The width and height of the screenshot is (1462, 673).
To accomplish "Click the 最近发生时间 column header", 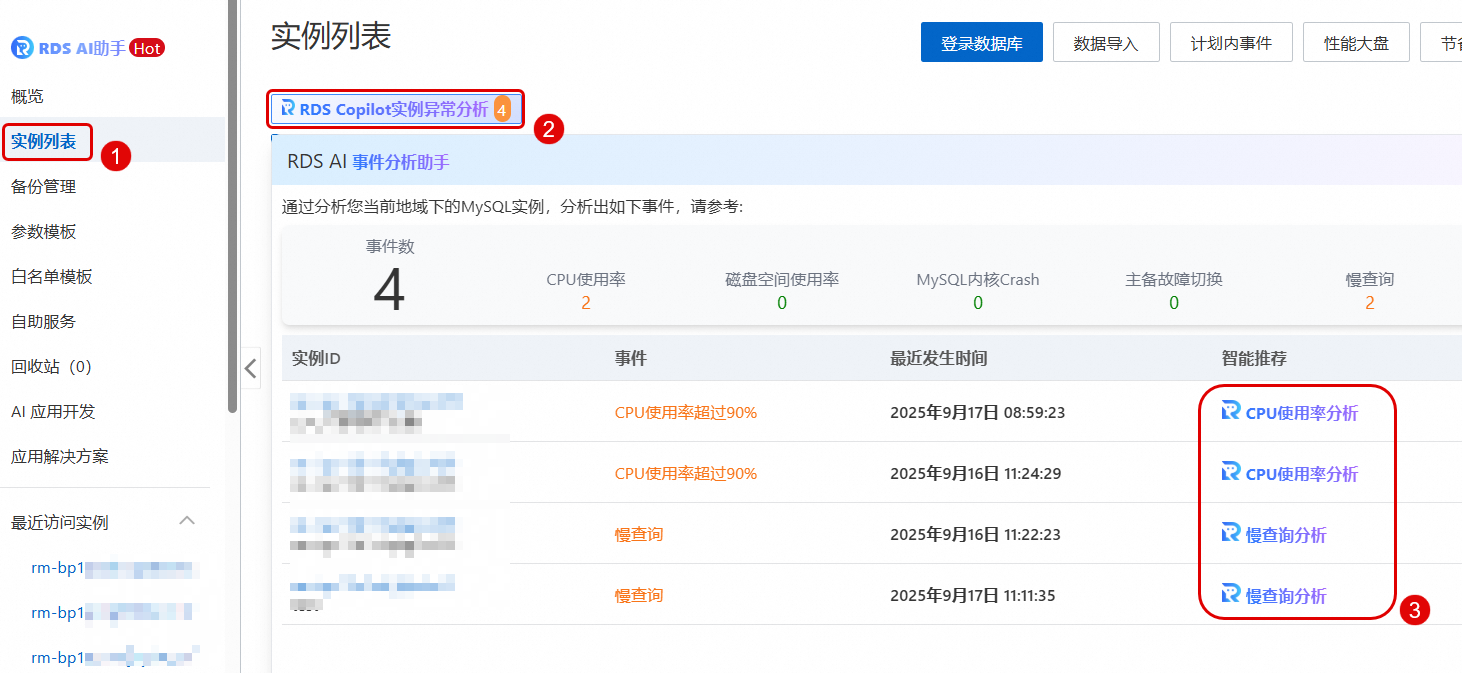I will click(939, 358).
